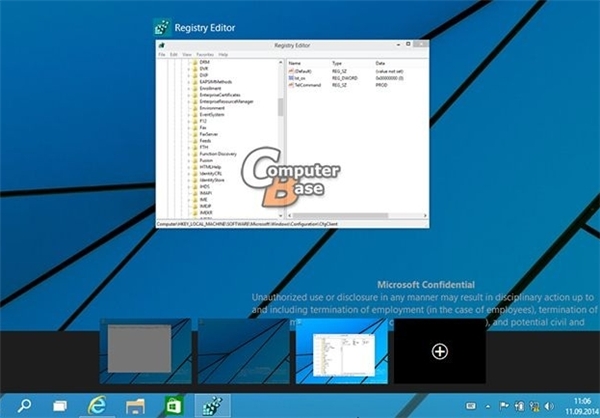Image resolution: width=600 pixels, height=418 pixels.
Task: Click the HTMLHelp key folder icon
Action: [x=195, y=167]
